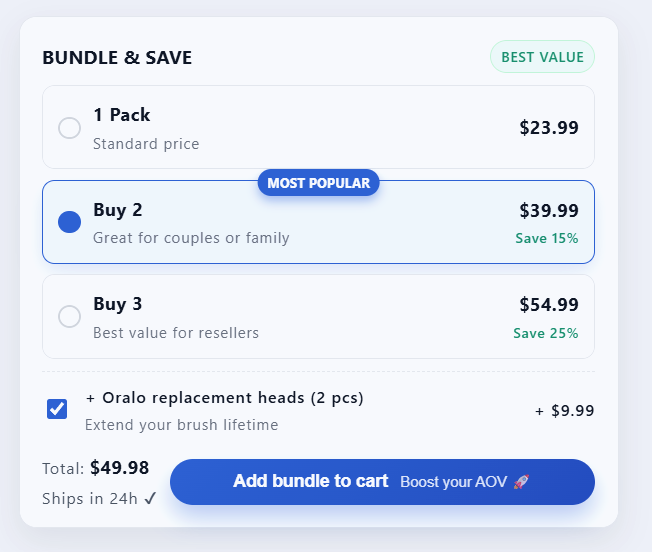The height and width of the screenshot is (552, 652).
Task: Click the $39.99 bundle price
Action: (x=549, y=210)
